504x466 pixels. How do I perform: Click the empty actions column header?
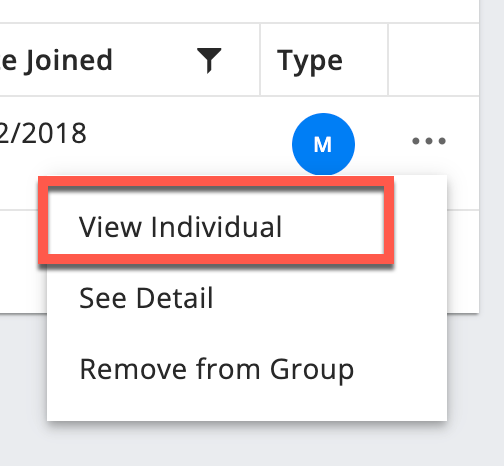[x=433, y=60]
